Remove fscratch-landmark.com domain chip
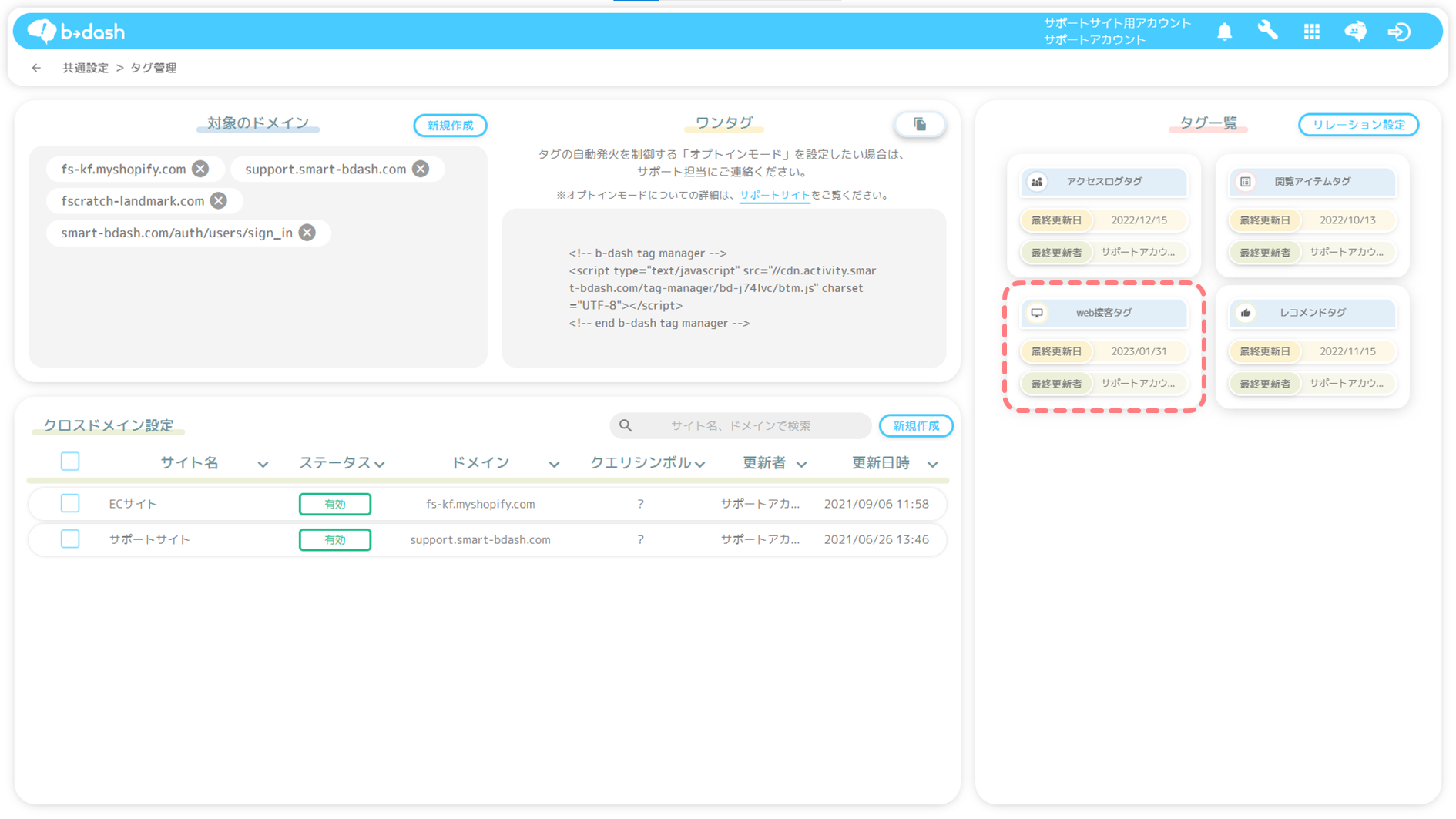The width and height of the screenshot is (1456, 819). pos(219,200)
